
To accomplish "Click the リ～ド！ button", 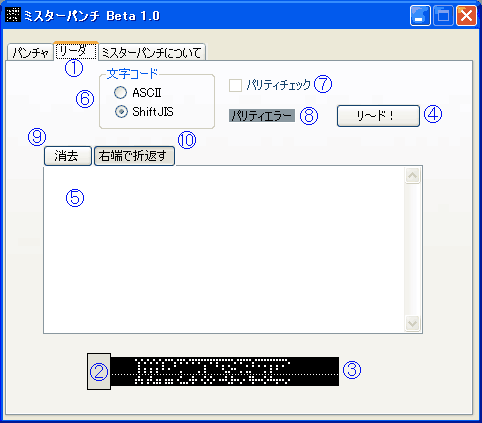I will coord(378,116).
